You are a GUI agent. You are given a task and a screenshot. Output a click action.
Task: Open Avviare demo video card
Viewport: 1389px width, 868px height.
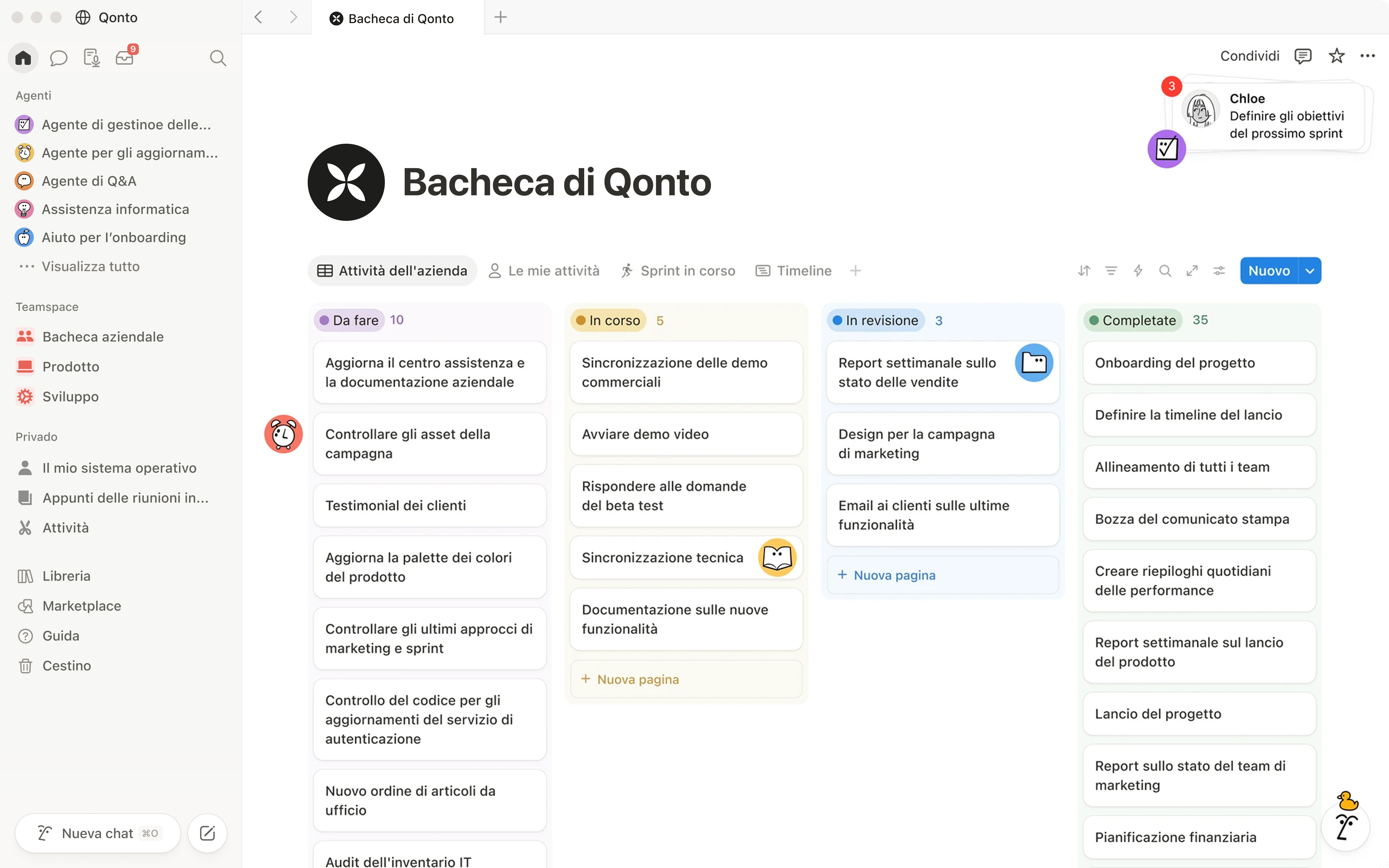point(686,435)
